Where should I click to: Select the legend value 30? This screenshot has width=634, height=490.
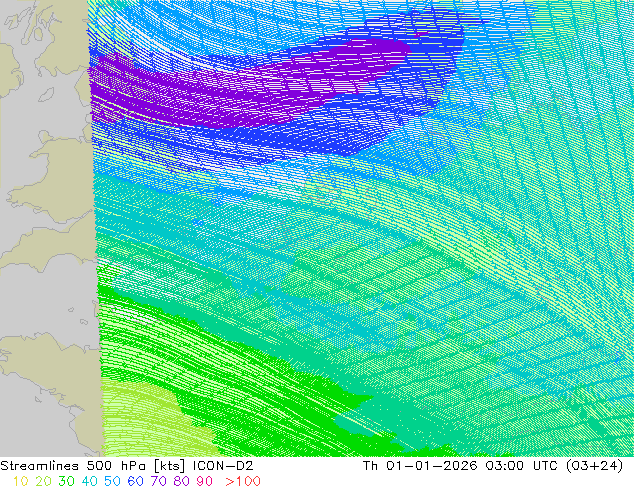(x=66, y=481)
